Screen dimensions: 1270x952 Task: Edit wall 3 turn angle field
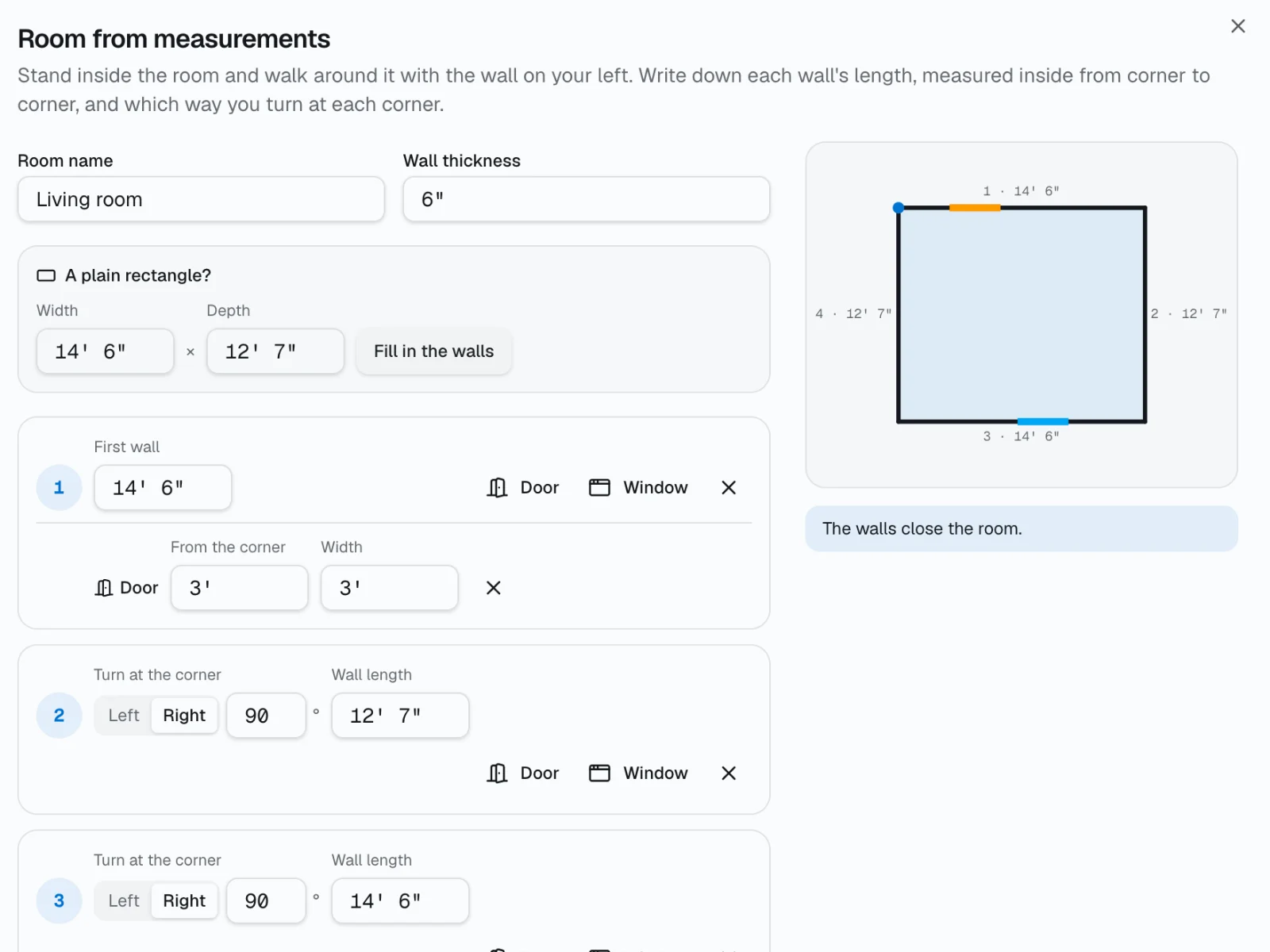coord(266,901)
